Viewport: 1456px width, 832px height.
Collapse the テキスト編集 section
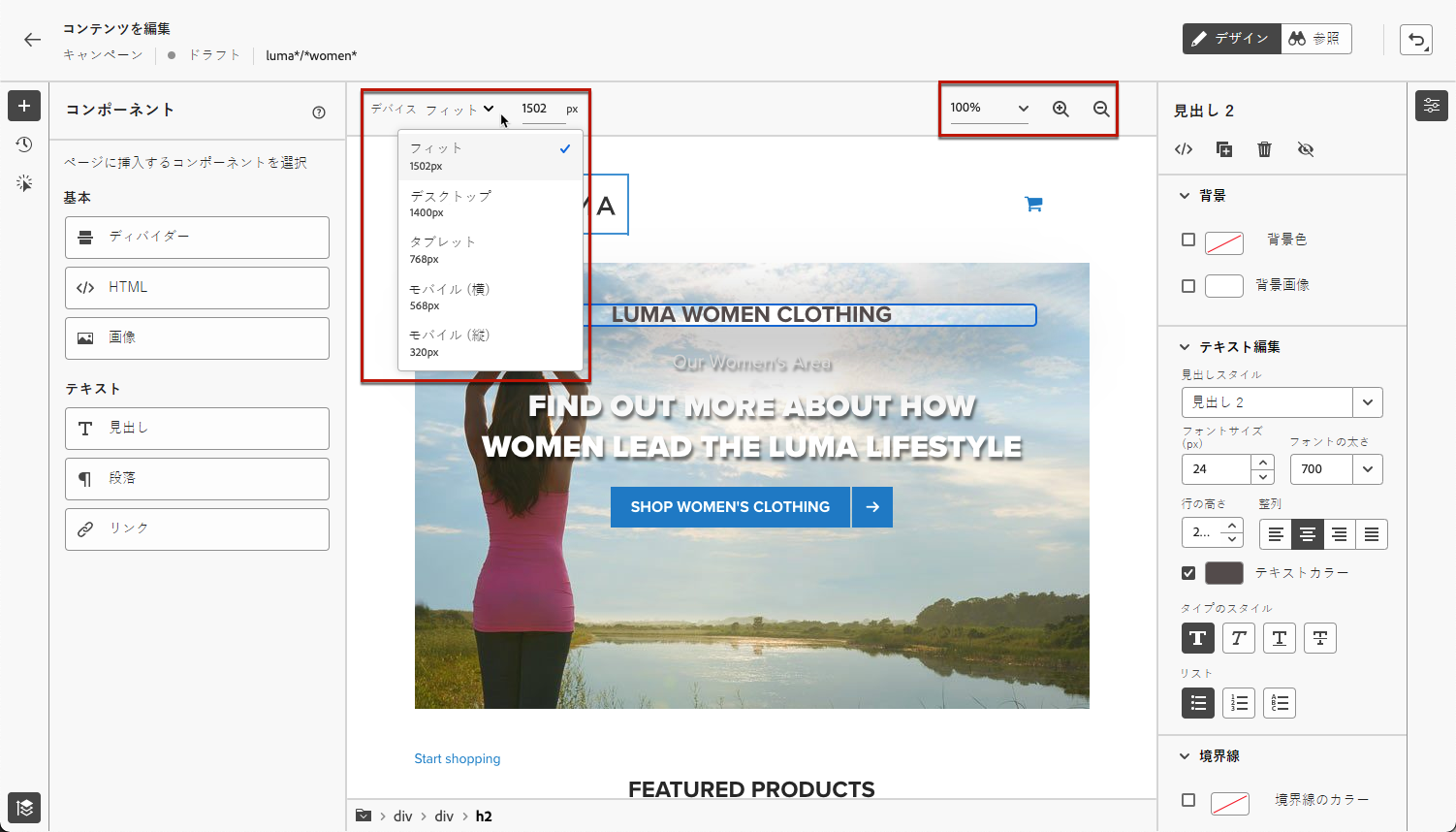1185,347
